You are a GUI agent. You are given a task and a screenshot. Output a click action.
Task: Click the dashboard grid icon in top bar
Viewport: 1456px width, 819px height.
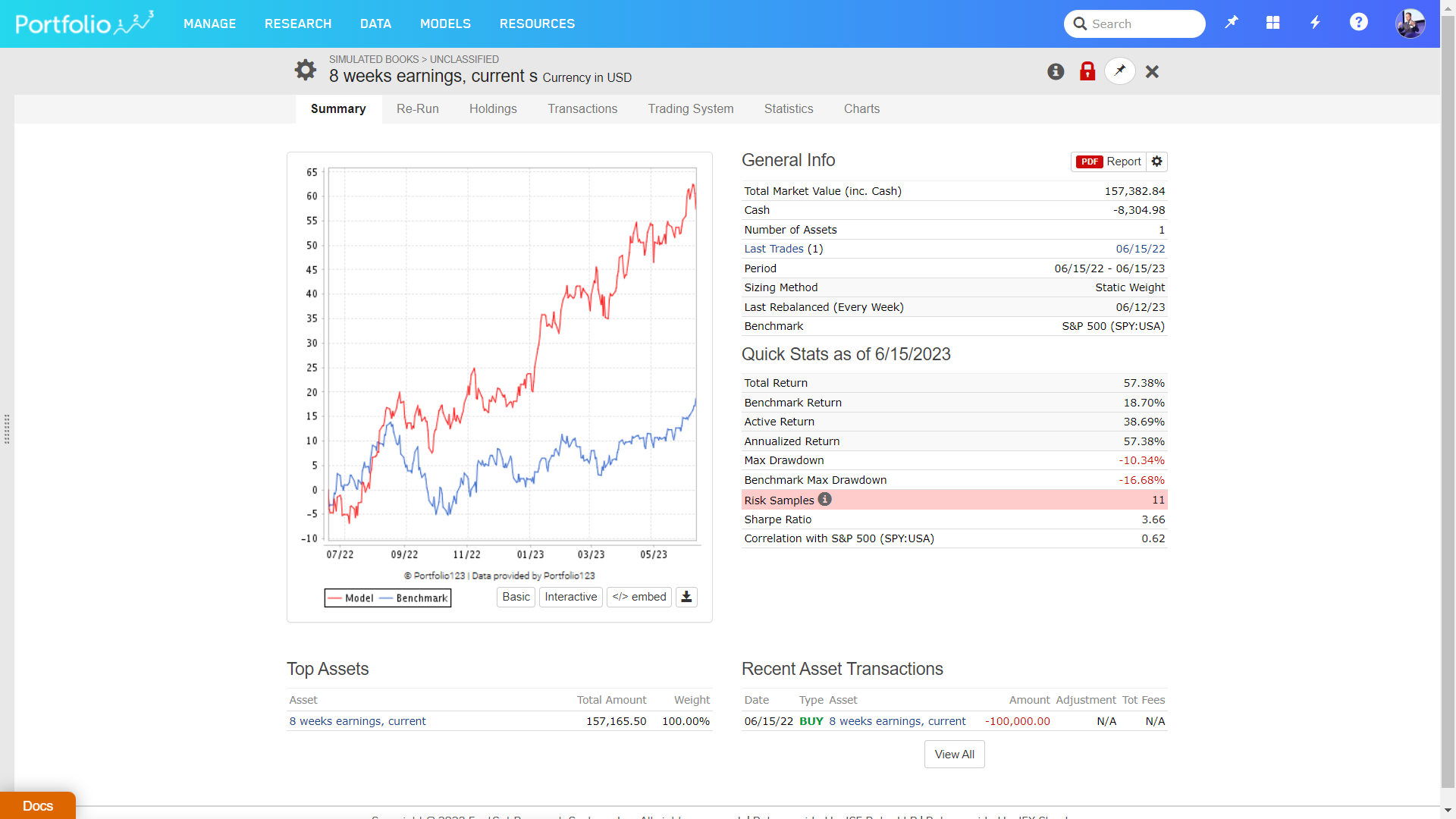tap(1273, 23)
